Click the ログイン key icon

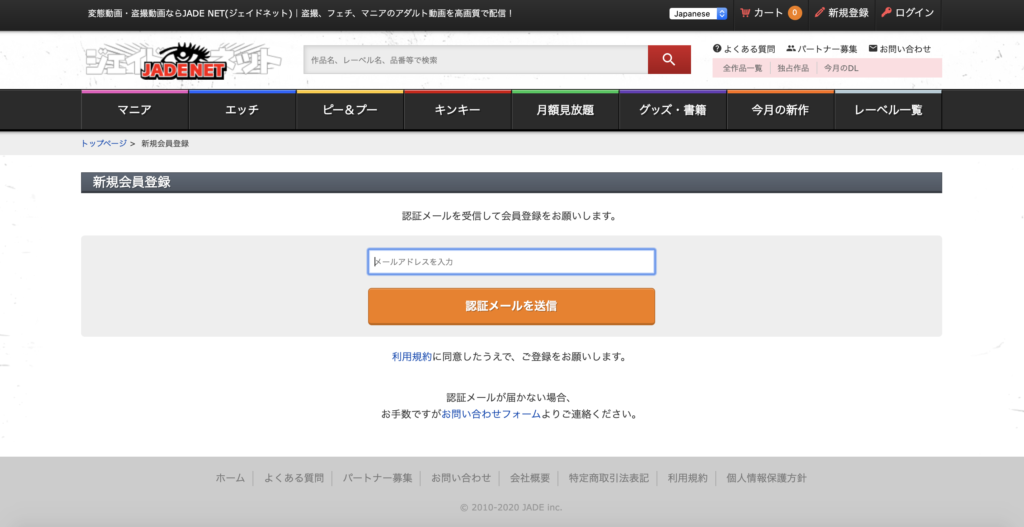886,13
